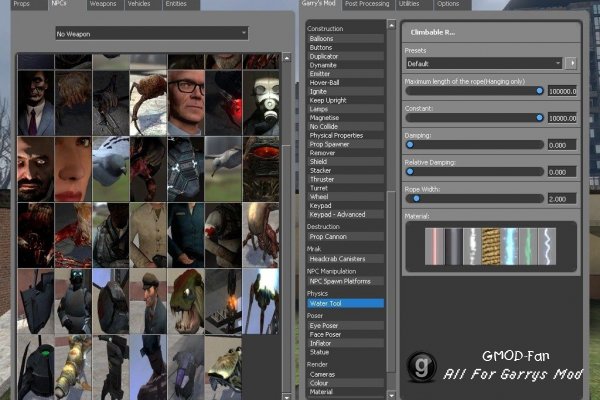Screen dimensions: 600x400
Task: Spawn the NPC thumbnail showing an orange flame
Action: pyautogui.click(x=223, y=301)
